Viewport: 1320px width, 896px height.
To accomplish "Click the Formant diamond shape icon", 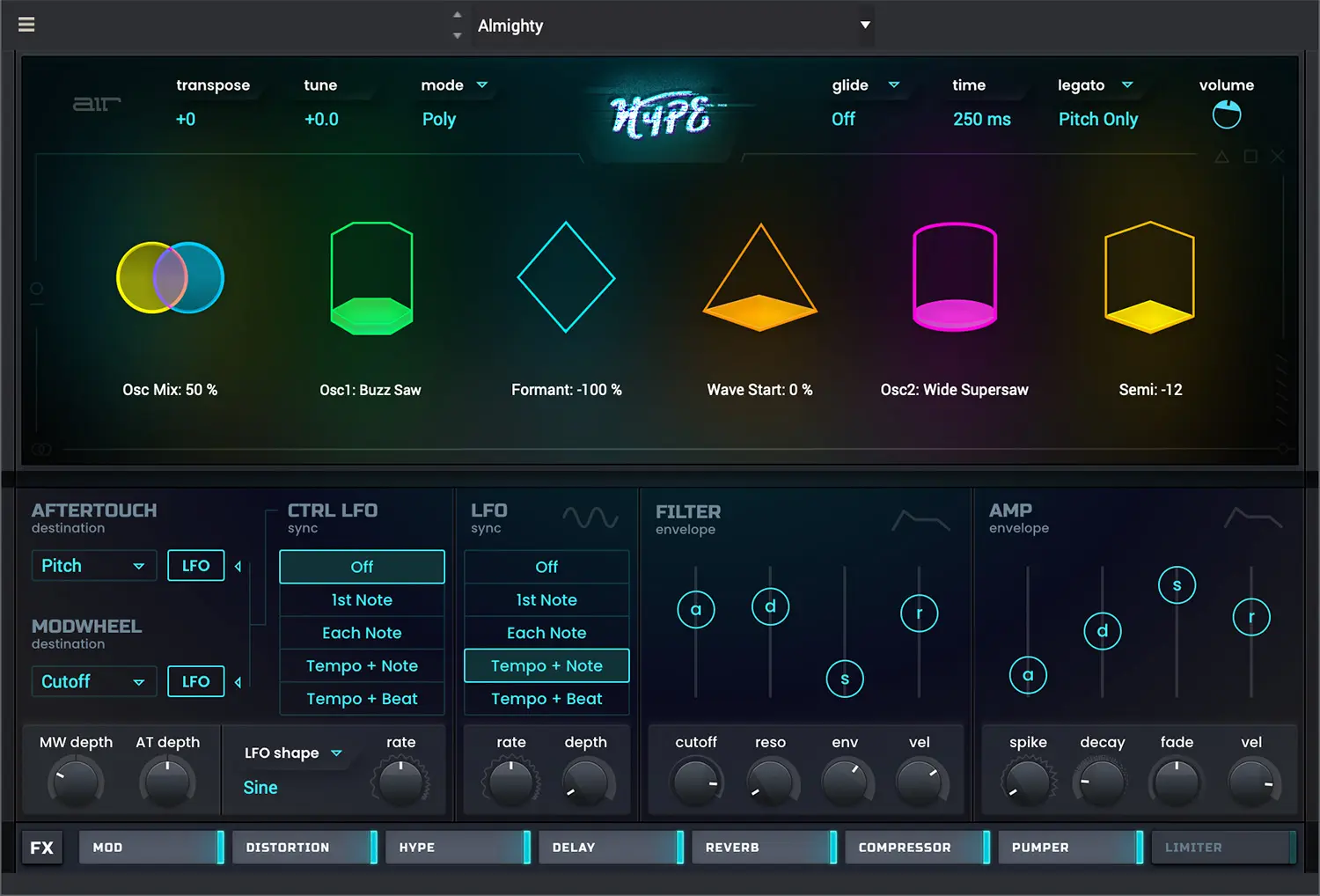I will 565,277.
